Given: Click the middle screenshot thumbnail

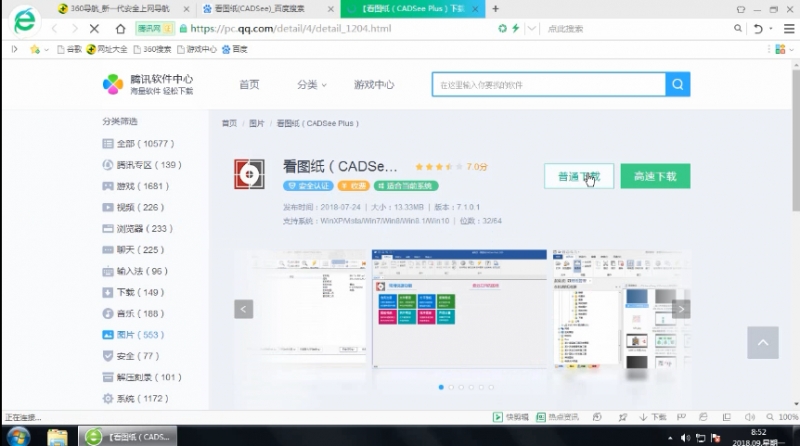Looking at the screenshot, I should pyautogui.click(x=459, y=309).
